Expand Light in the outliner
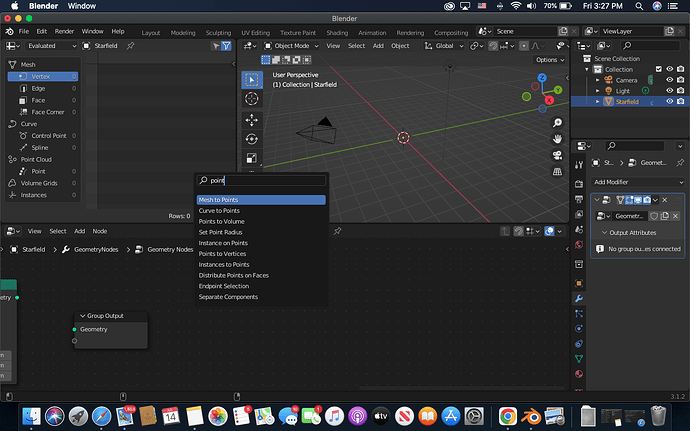 tap(598, 91)
